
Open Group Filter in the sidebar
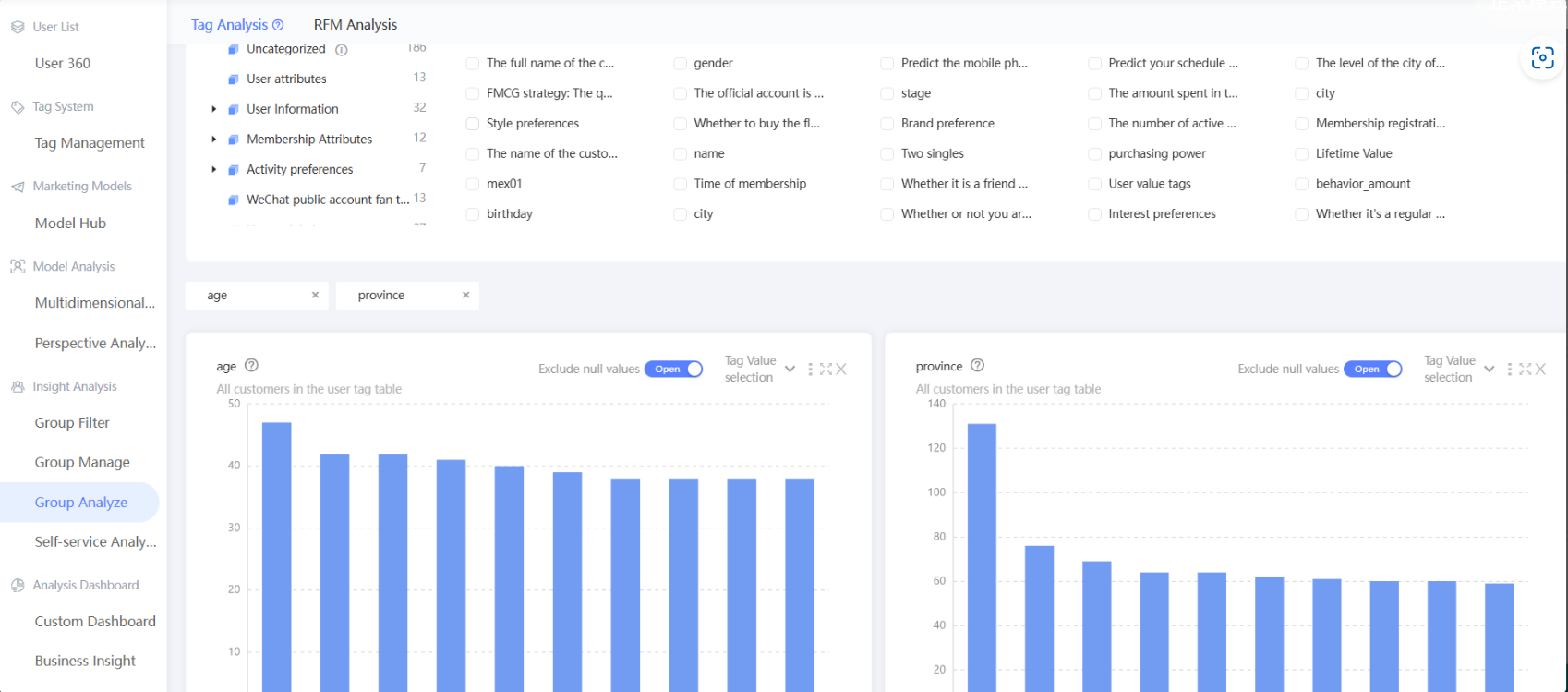72,423
